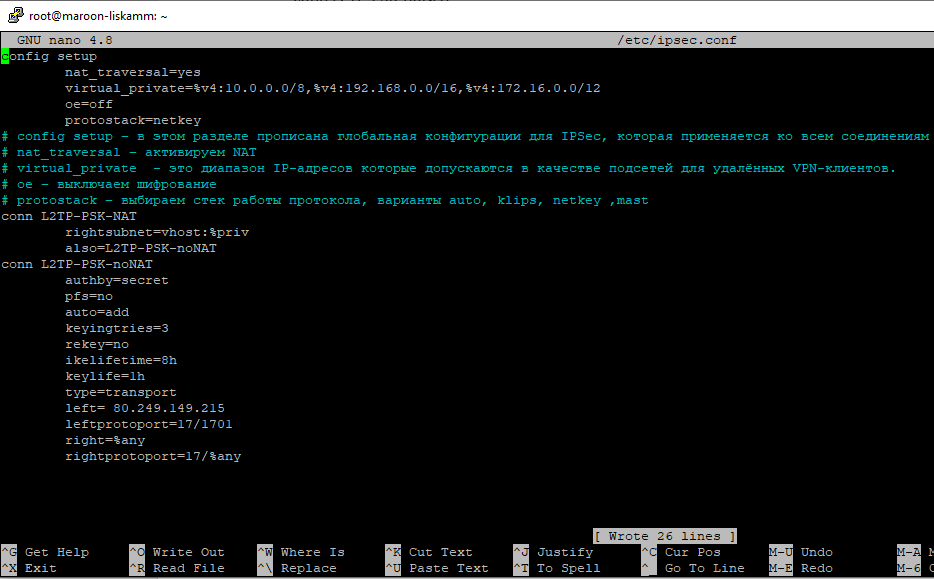Click the 'auto=add' line

tap(97, 313)
